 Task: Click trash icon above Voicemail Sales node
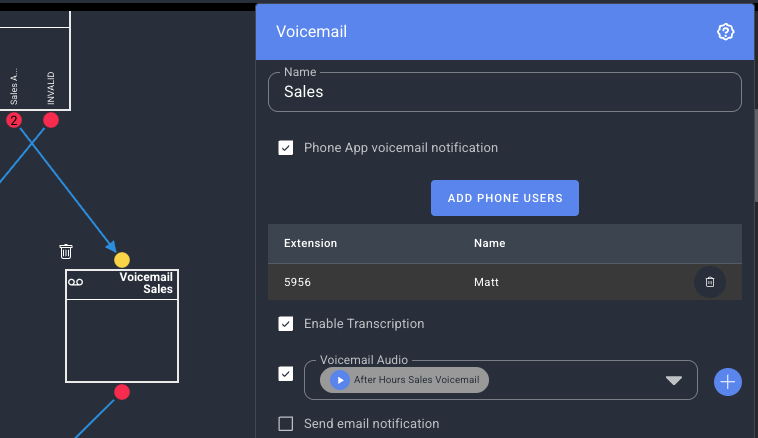pyautogui.click(x=66, y=251)
